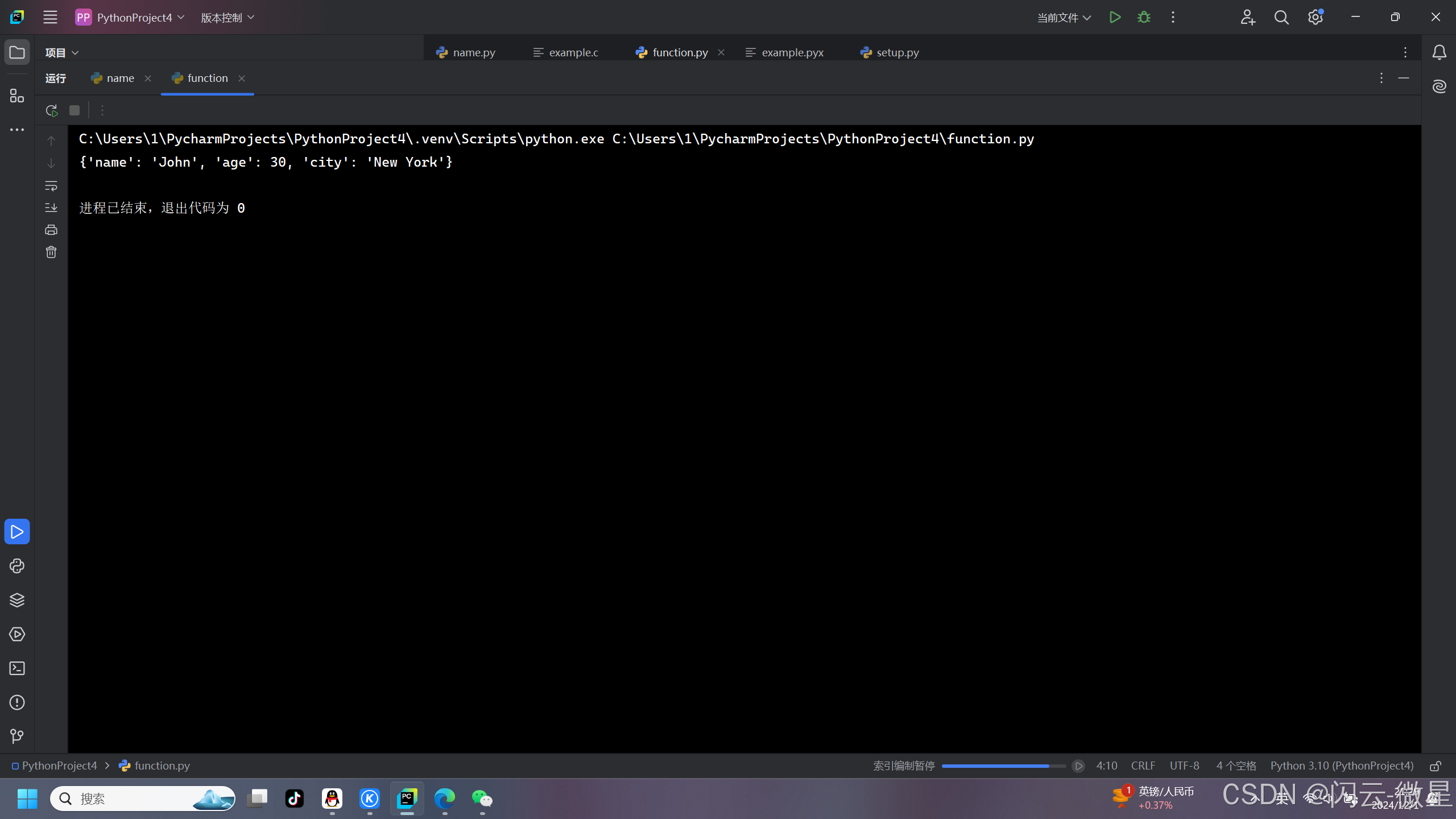Open the Python Console tool
Screen dimensions: 1456x819
(x=17, y=566)
